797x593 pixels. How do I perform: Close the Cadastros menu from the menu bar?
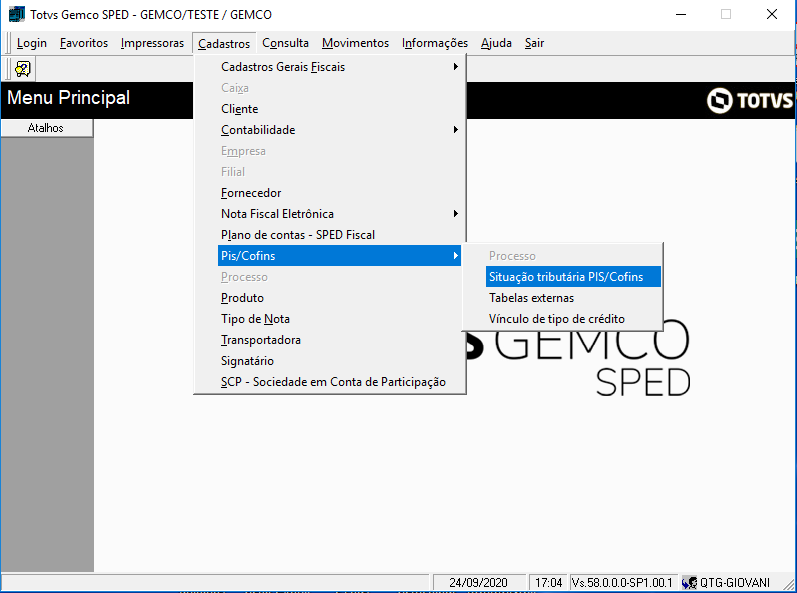(224, 44)
